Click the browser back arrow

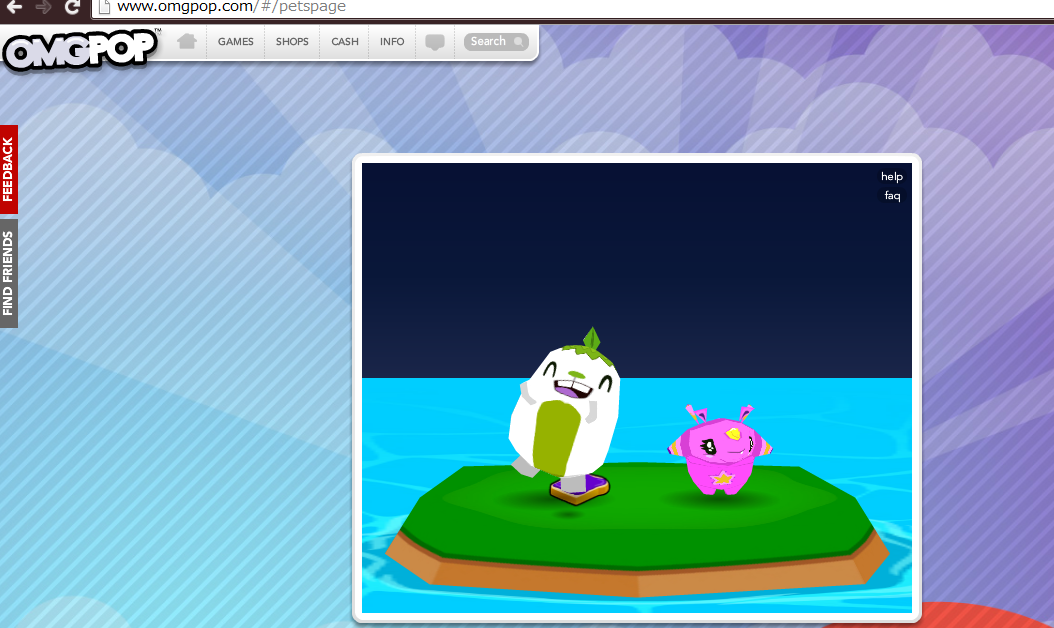[14, 7]
